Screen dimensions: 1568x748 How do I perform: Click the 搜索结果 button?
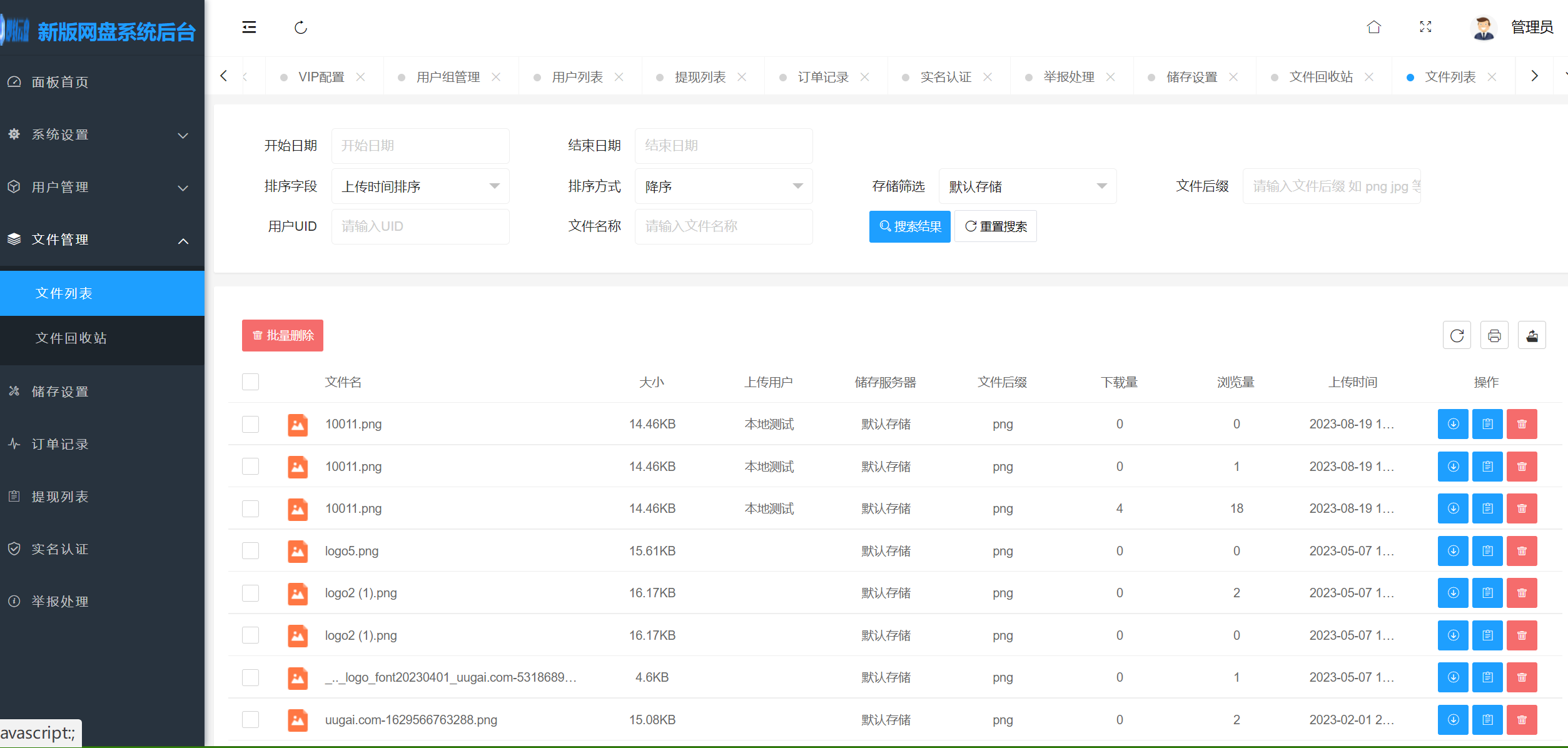pos(909,226)
